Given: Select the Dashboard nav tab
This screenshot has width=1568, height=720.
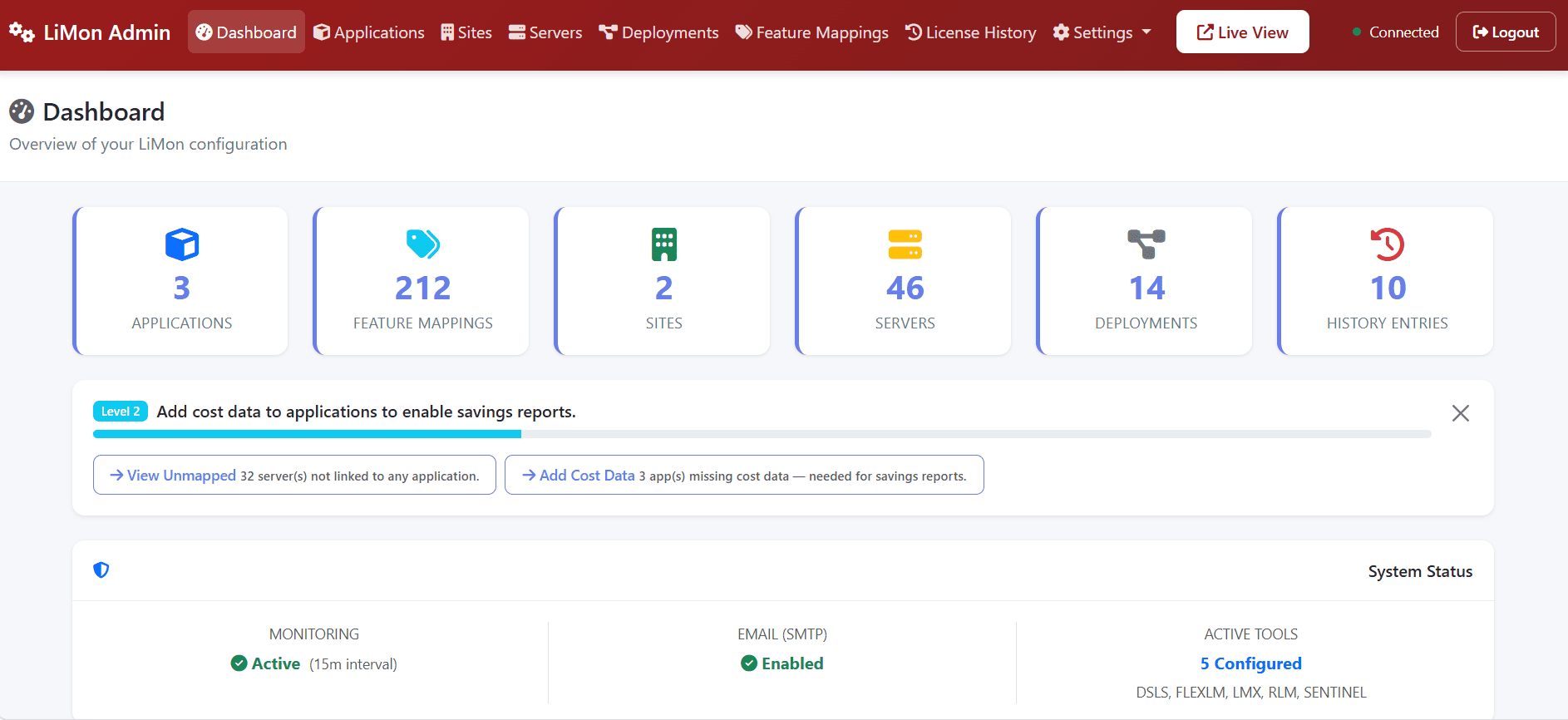Looking at the screenshot, I should 246,32.
